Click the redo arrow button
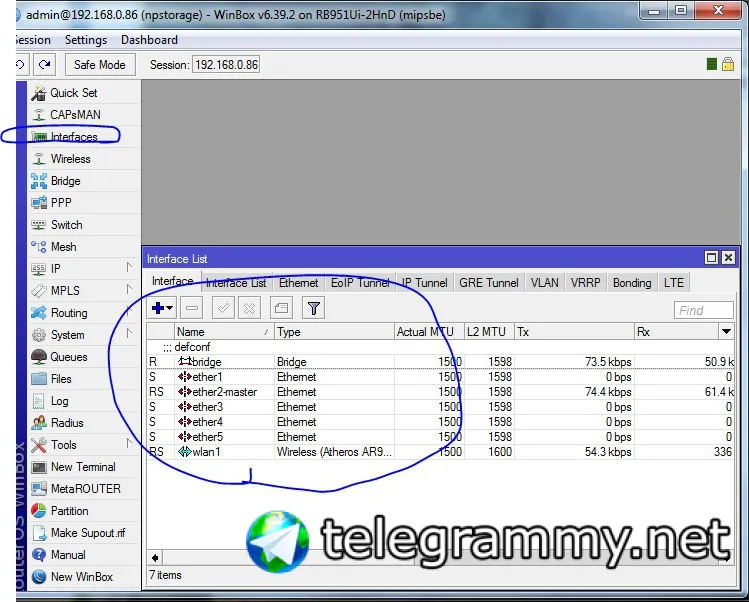Screen dimensions: 749x602 point(45,64)
